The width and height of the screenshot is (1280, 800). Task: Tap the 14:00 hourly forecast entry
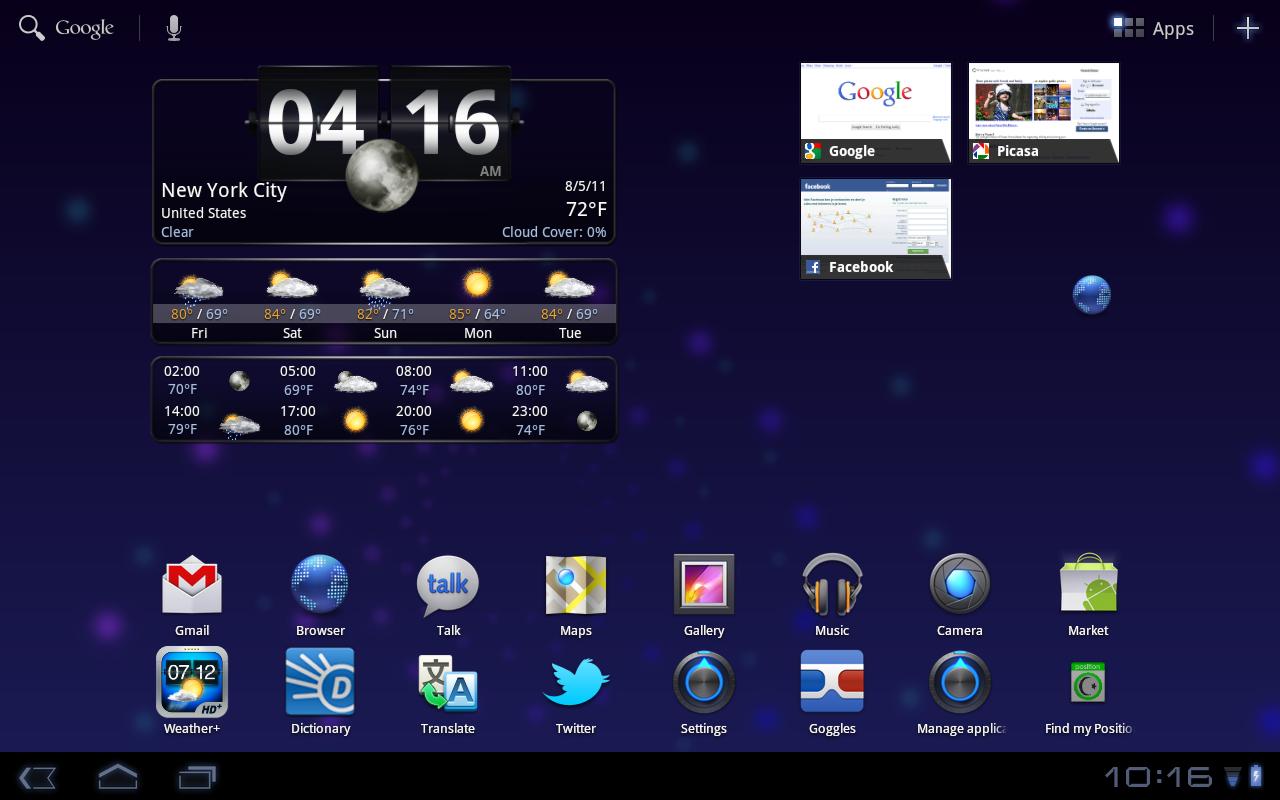(x=211, y=421)
